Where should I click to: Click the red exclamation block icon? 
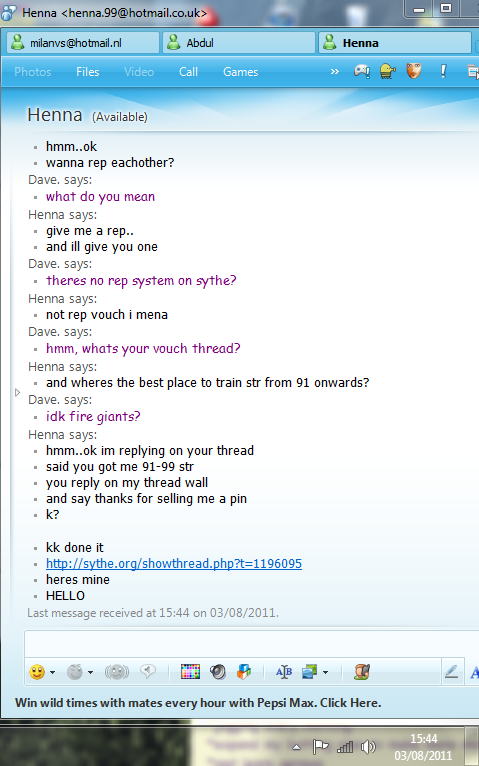[x=443, y=71]
